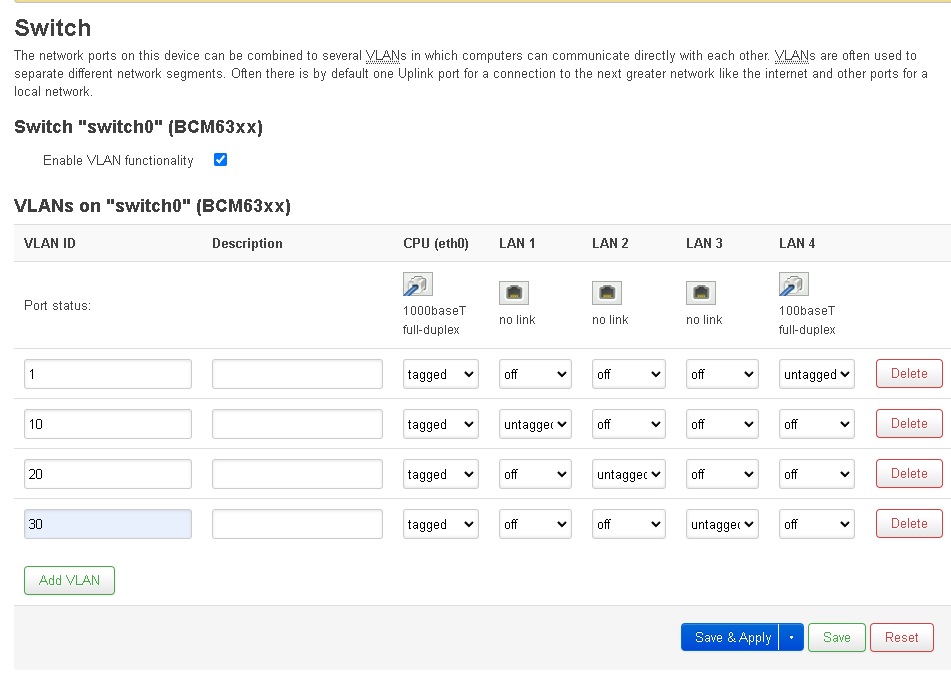Delete the VLAN 30 row
Image resolution: width=951 pixels, height=680 pixels.
click(x=908, y=524)
